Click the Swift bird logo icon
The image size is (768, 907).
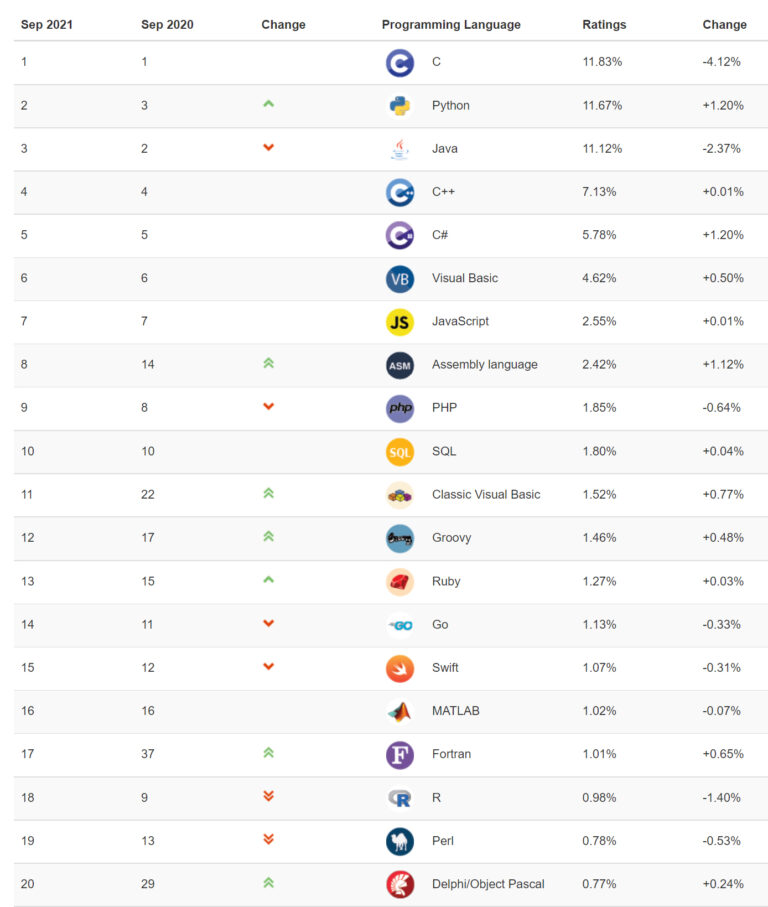[400, 668]
